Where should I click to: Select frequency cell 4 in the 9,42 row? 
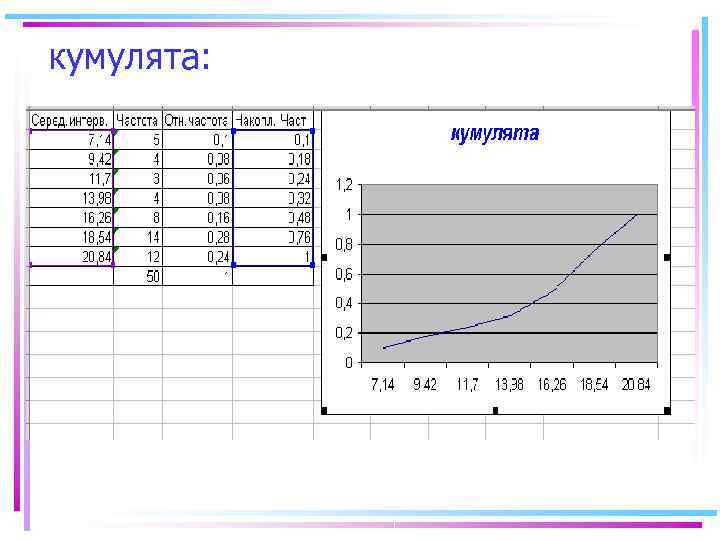coord(138,159)
